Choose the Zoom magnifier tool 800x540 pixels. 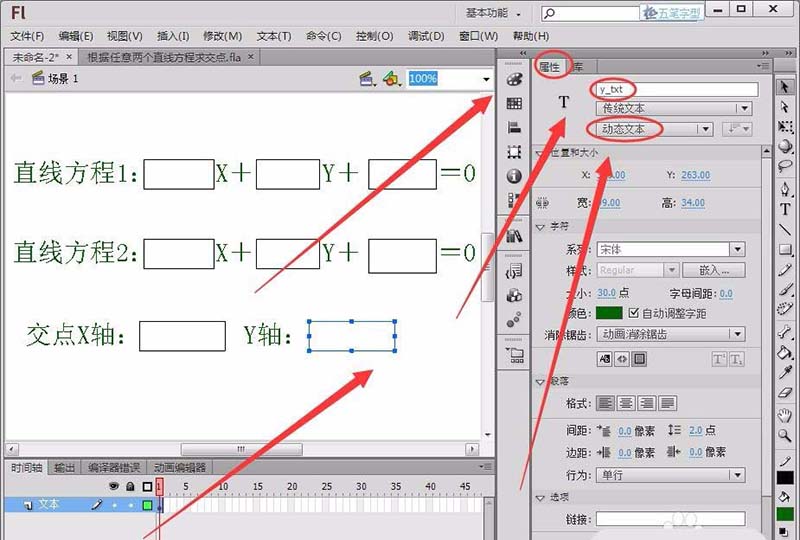[x=786, y=436]
